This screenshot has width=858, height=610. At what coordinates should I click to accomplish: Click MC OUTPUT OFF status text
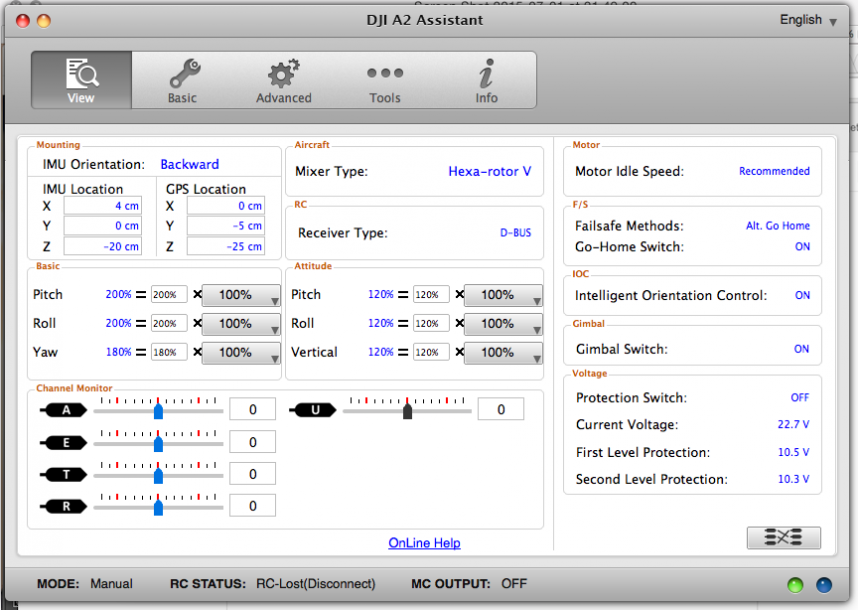coord(514,584)
